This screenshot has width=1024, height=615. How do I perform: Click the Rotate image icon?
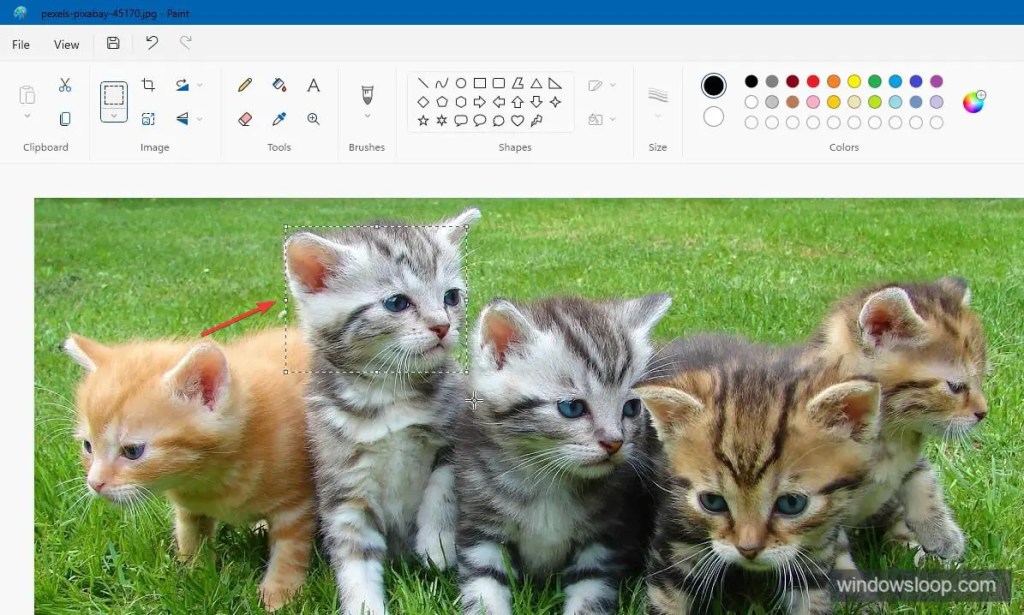tap(182, 85)
